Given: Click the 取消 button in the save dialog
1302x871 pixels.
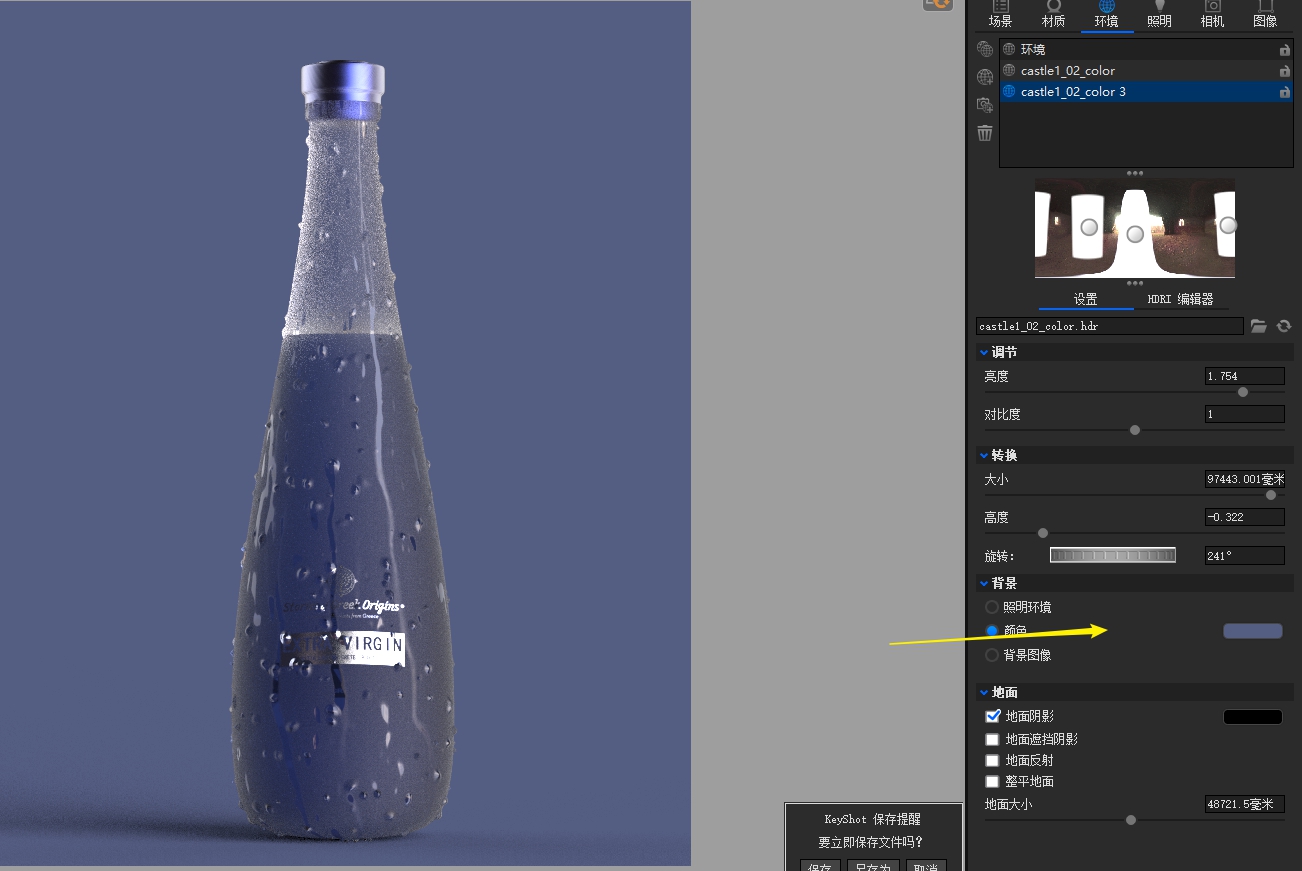Looking at the screenshot, I should click(x=925, y=866).
